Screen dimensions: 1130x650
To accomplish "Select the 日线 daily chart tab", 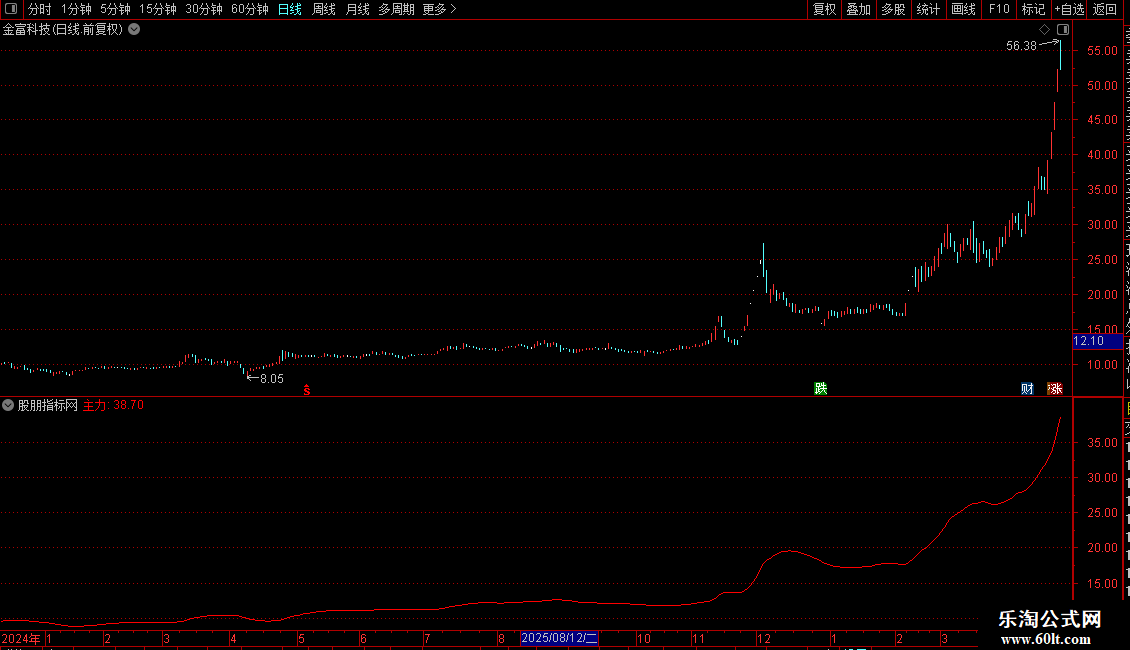I will [290, 9].
